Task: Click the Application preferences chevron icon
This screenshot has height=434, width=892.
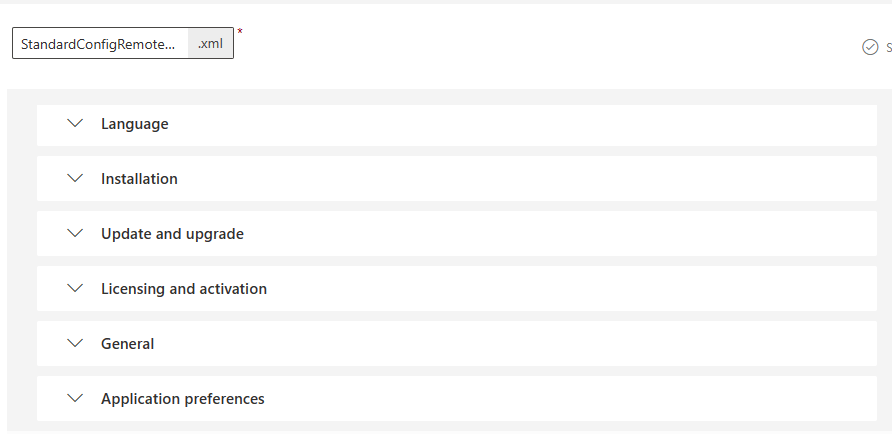Action: [x=74, y=399]
